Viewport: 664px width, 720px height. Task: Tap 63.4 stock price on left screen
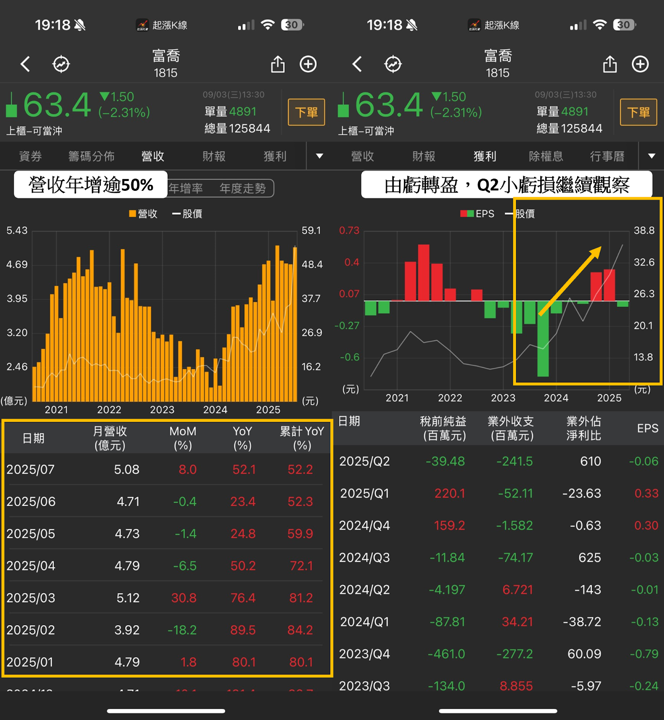point(57,105)
